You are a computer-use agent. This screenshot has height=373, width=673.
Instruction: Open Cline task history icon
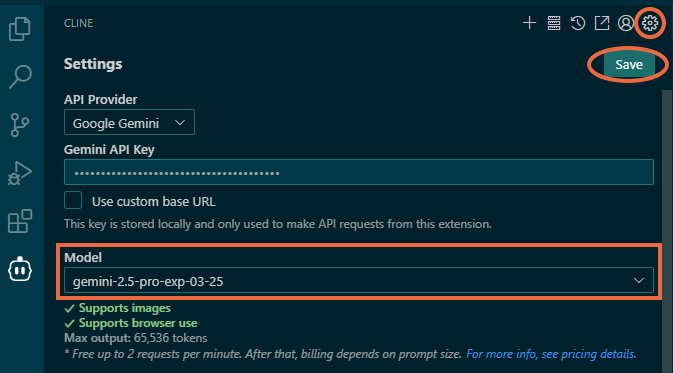tap(578, 23)
